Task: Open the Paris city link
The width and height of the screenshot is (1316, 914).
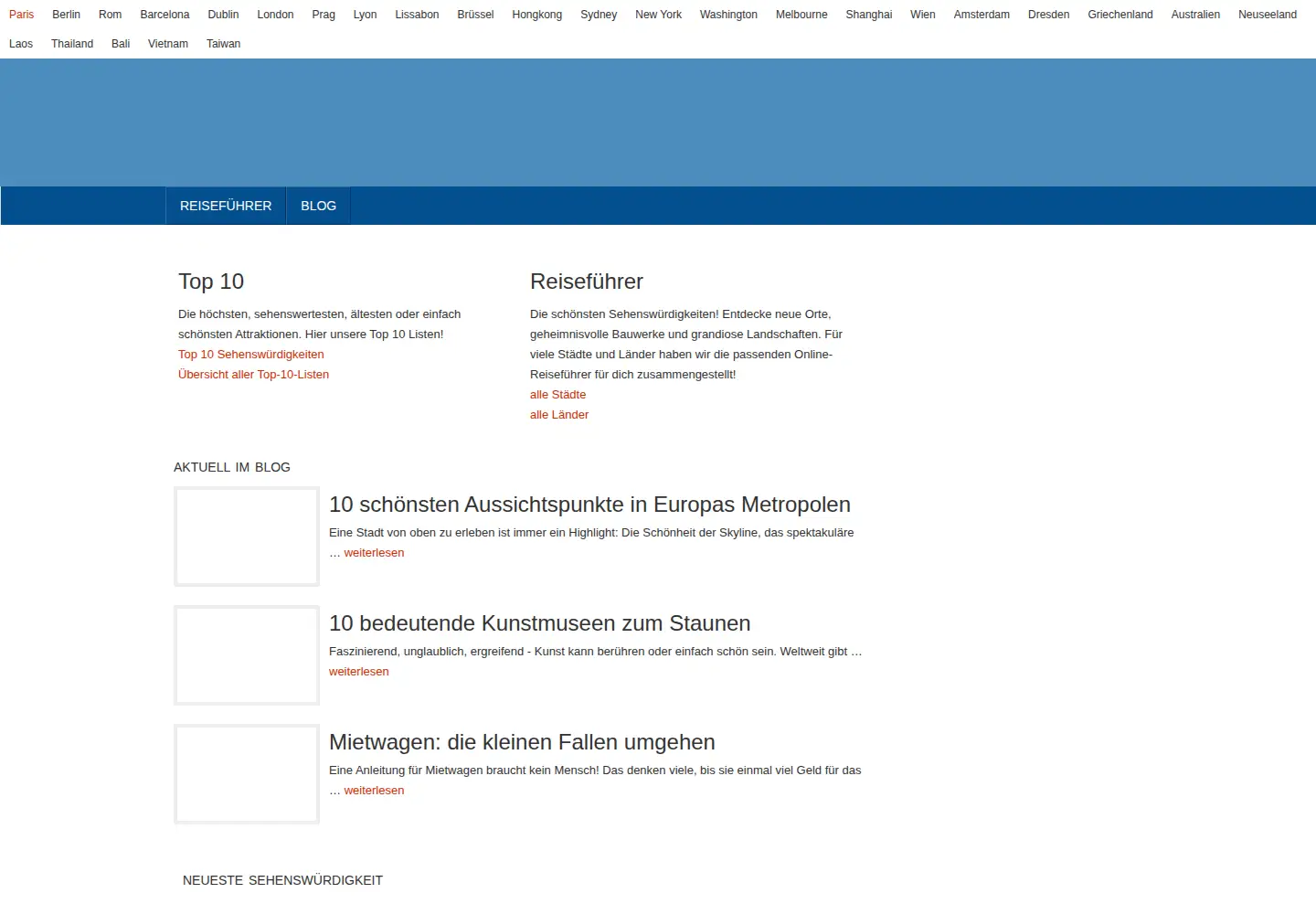Action: 21,15
